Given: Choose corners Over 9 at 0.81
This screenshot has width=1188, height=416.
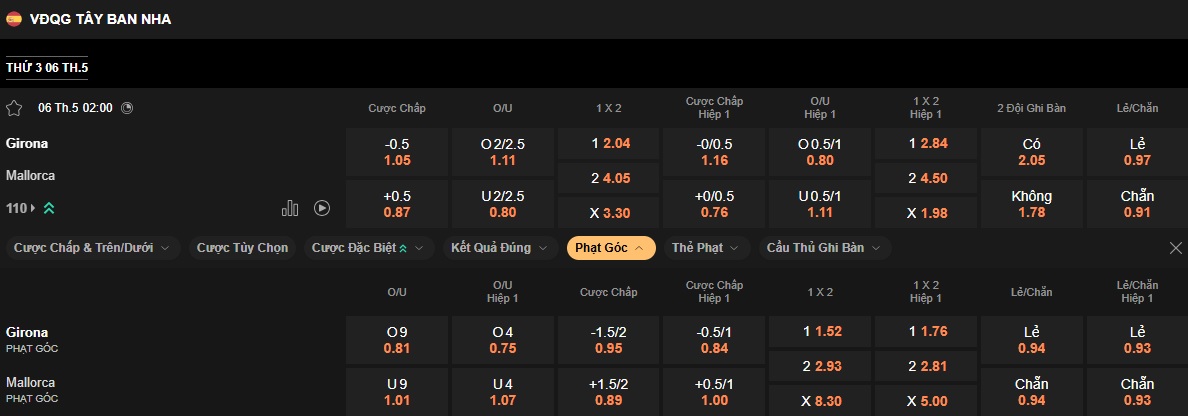Looking at the screenshot, I should 397,340.
